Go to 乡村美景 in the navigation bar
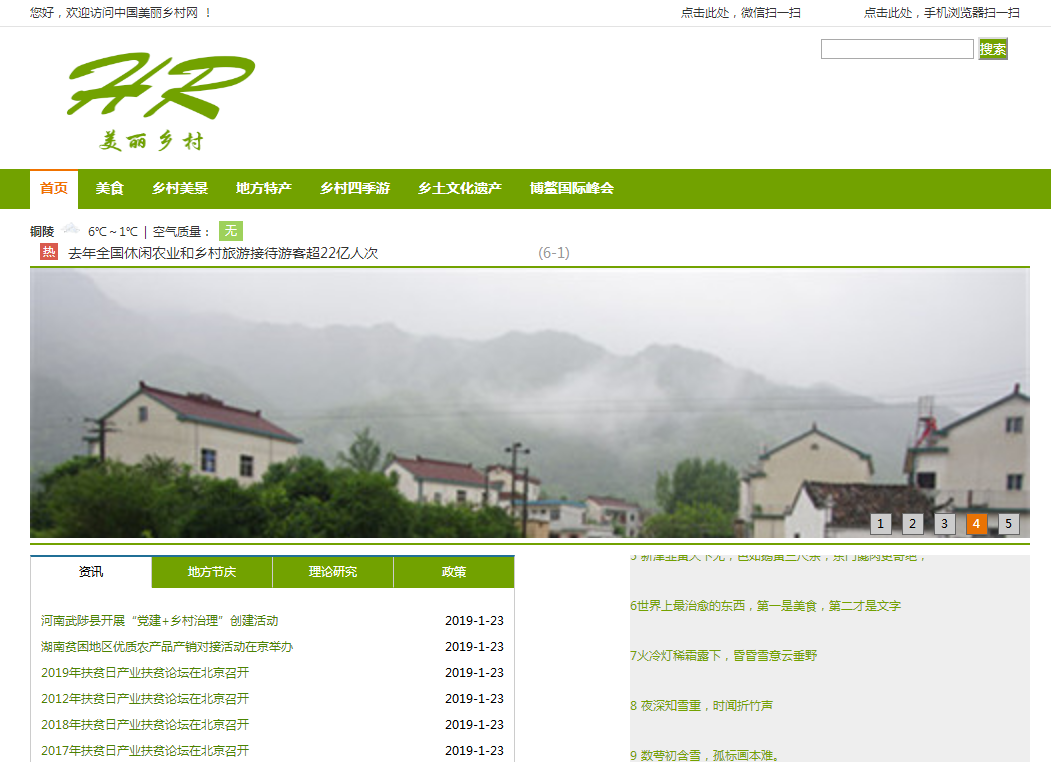 coord(180,188)
